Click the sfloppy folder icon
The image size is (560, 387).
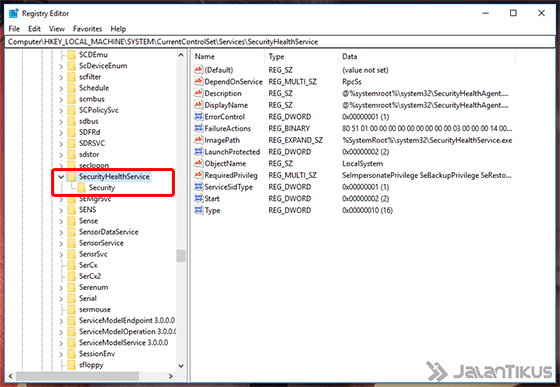tap(72, 365)
